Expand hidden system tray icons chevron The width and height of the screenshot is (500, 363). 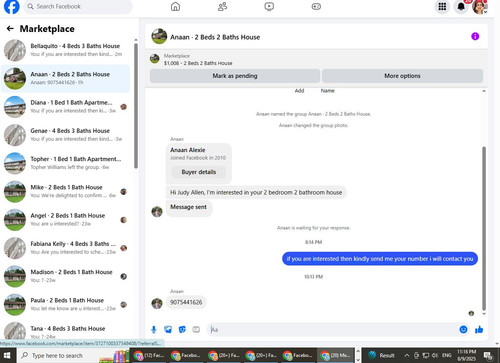point(407,355)
